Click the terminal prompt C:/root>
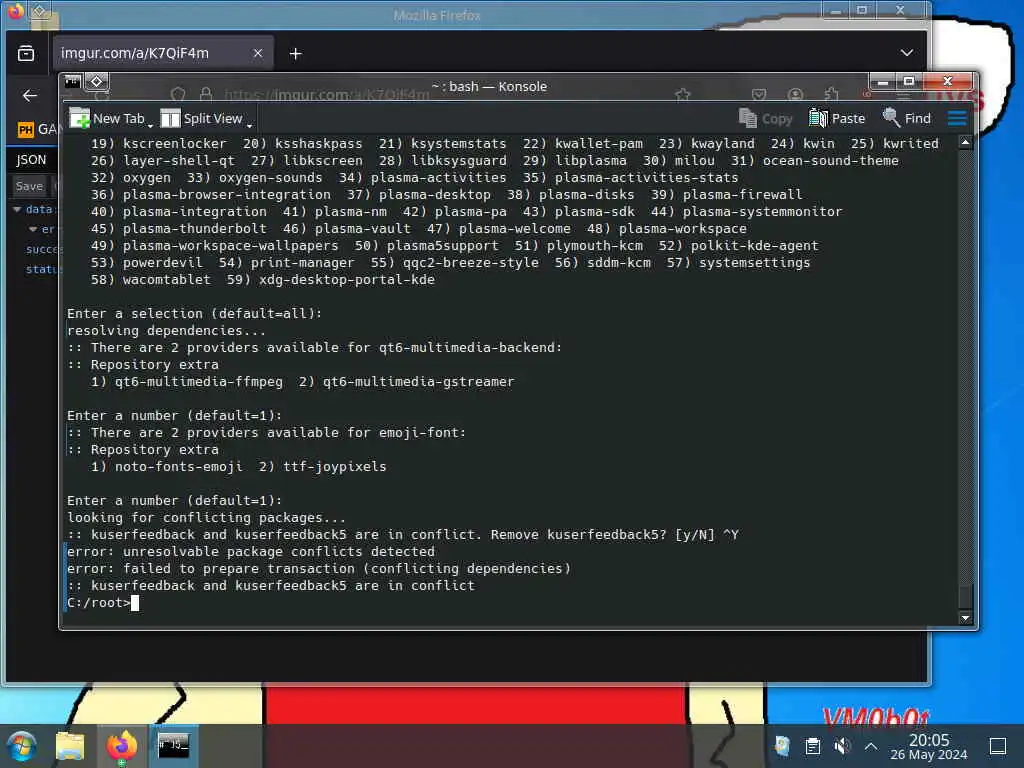 pos(99,603)
